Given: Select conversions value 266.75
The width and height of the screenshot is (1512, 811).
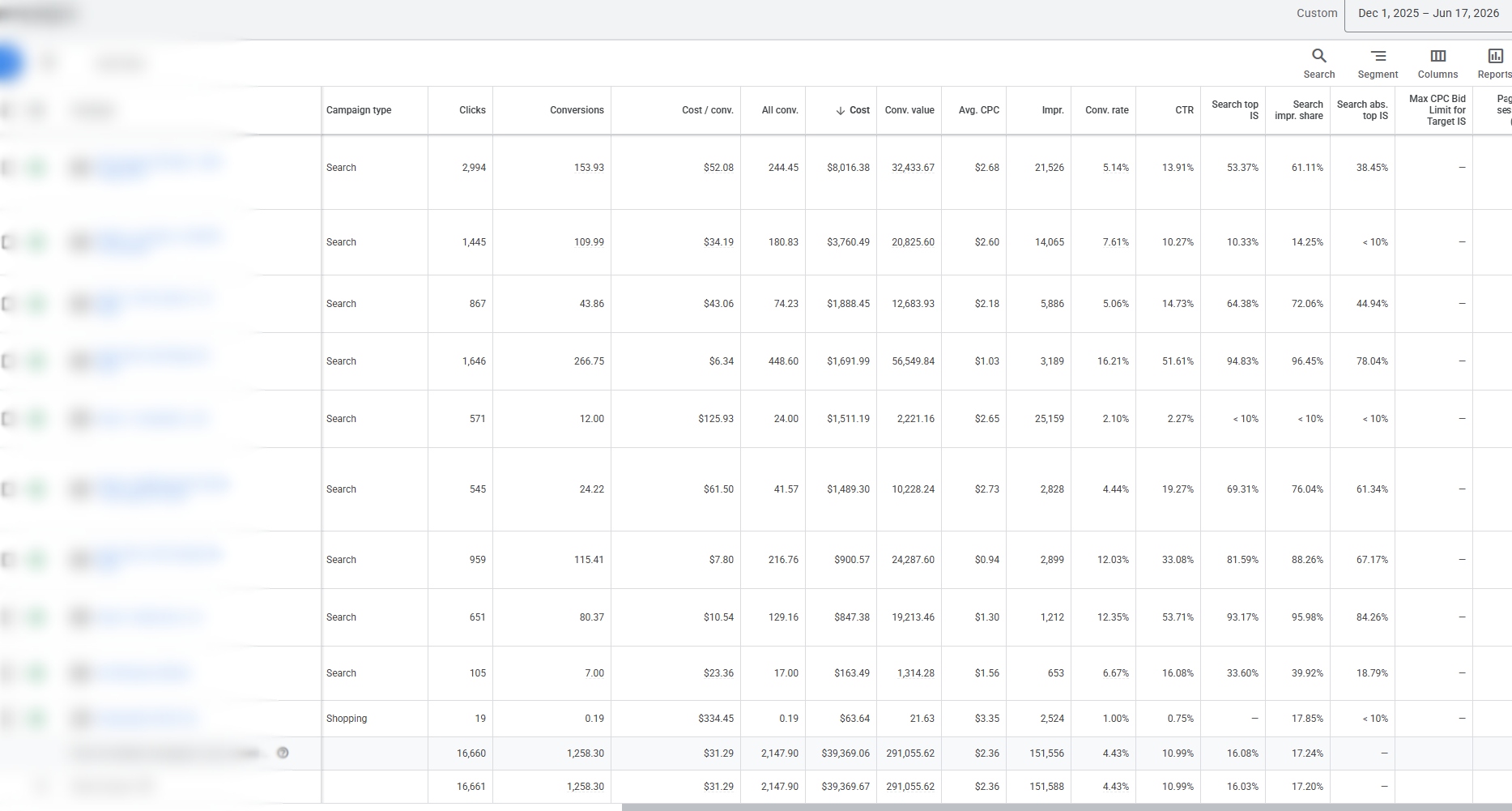Looking at the screenshot, I should point(589,361).
